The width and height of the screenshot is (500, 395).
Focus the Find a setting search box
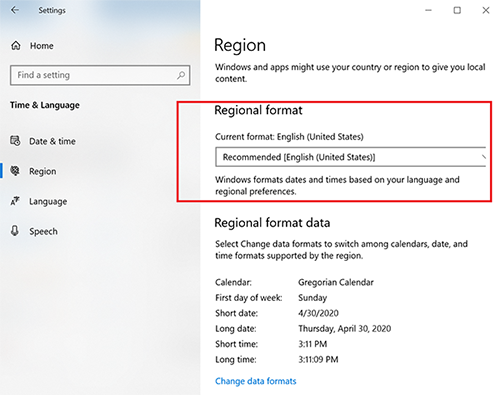pos(100,75)
